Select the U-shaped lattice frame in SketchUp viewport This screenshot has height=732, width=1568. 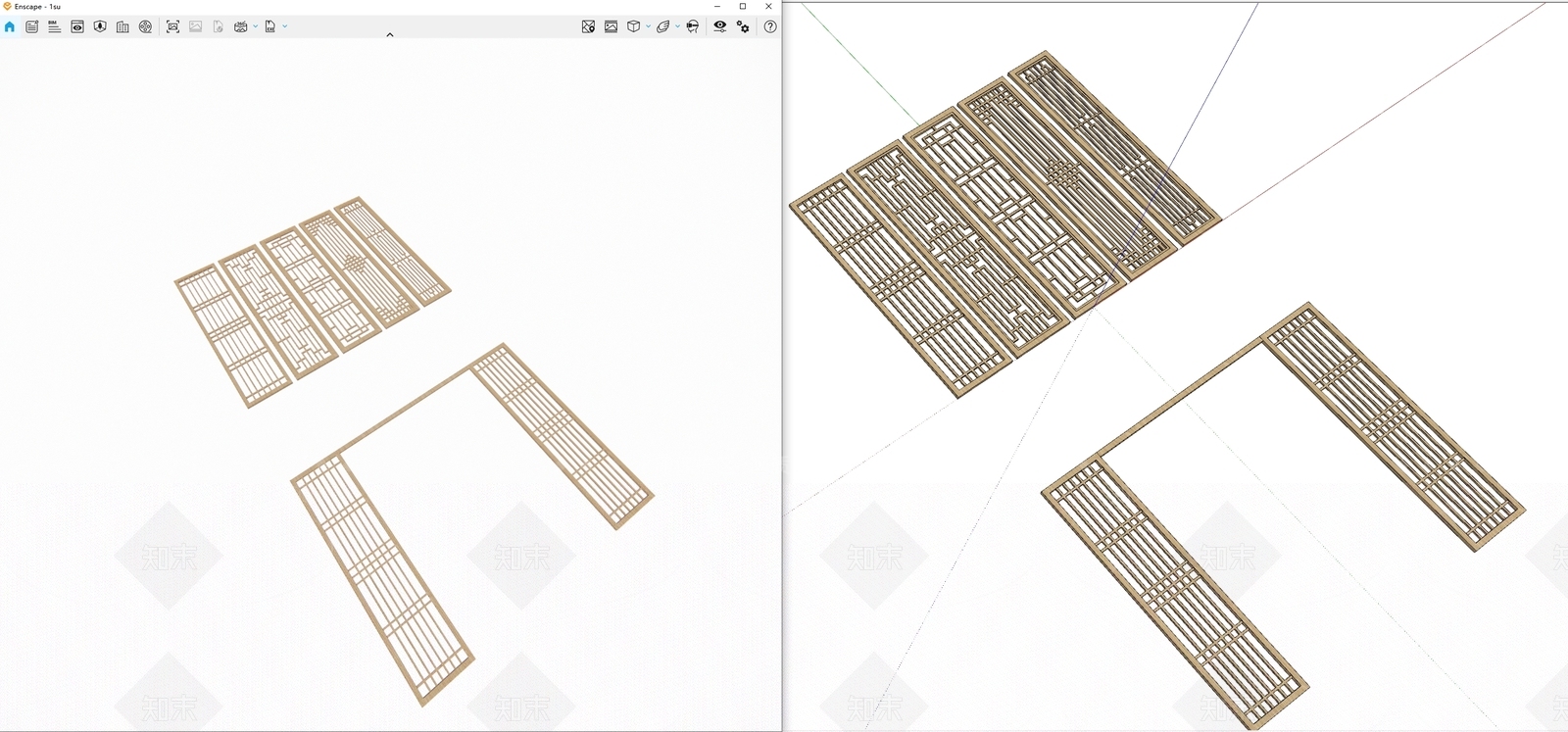click(x=1284, y=516)
